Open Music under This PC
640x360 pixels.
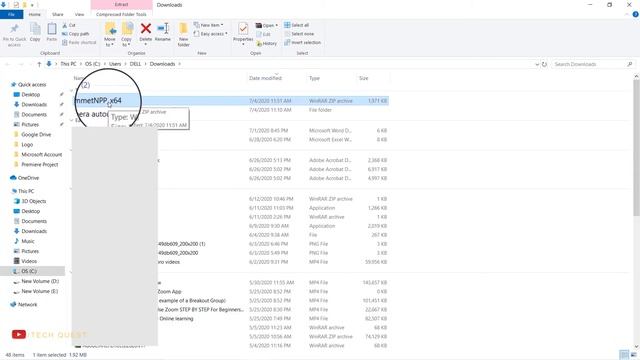tap(28, 241)
